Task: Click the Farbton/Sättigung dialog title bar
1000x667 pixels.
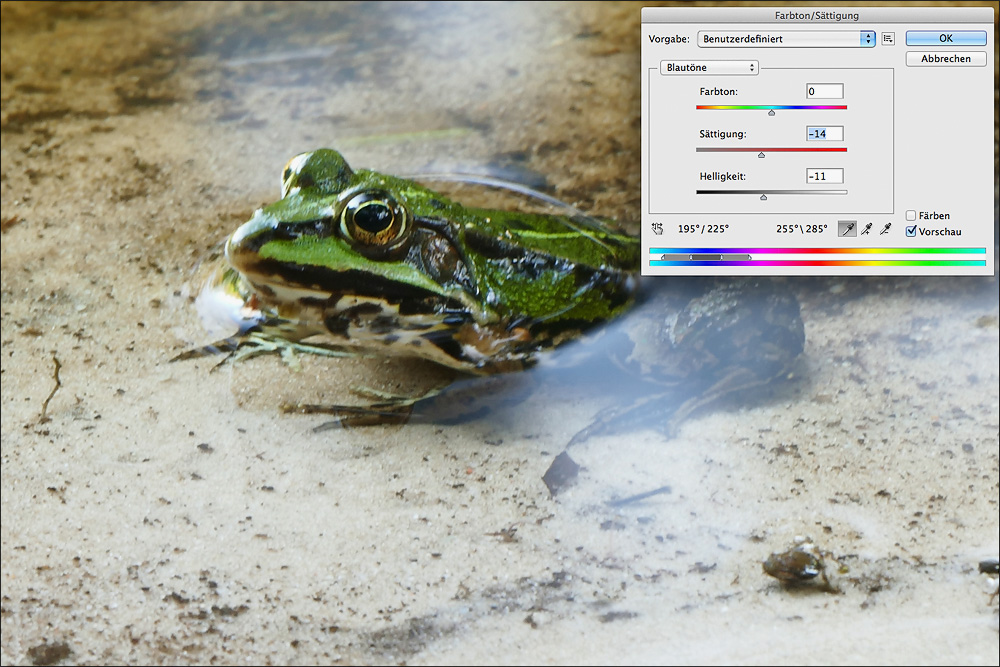Action: tap(817, 15)
